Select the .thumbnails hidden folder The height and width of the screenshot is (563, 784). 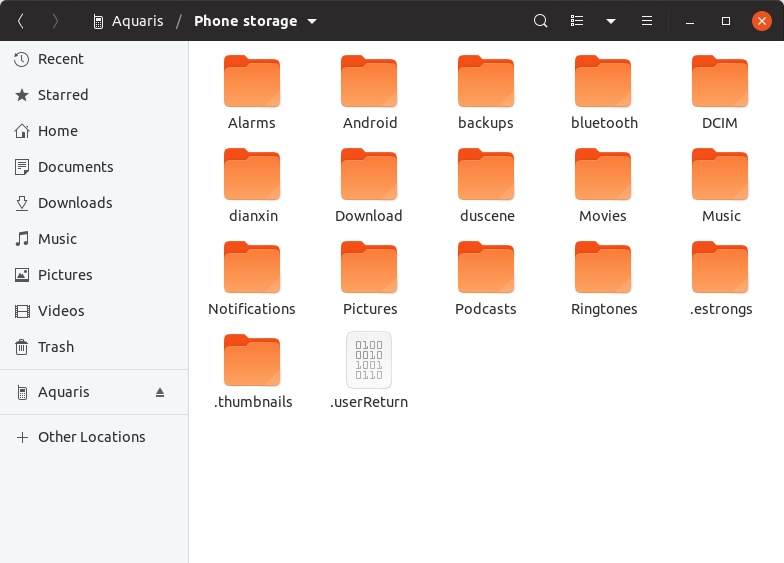point(252,362)
